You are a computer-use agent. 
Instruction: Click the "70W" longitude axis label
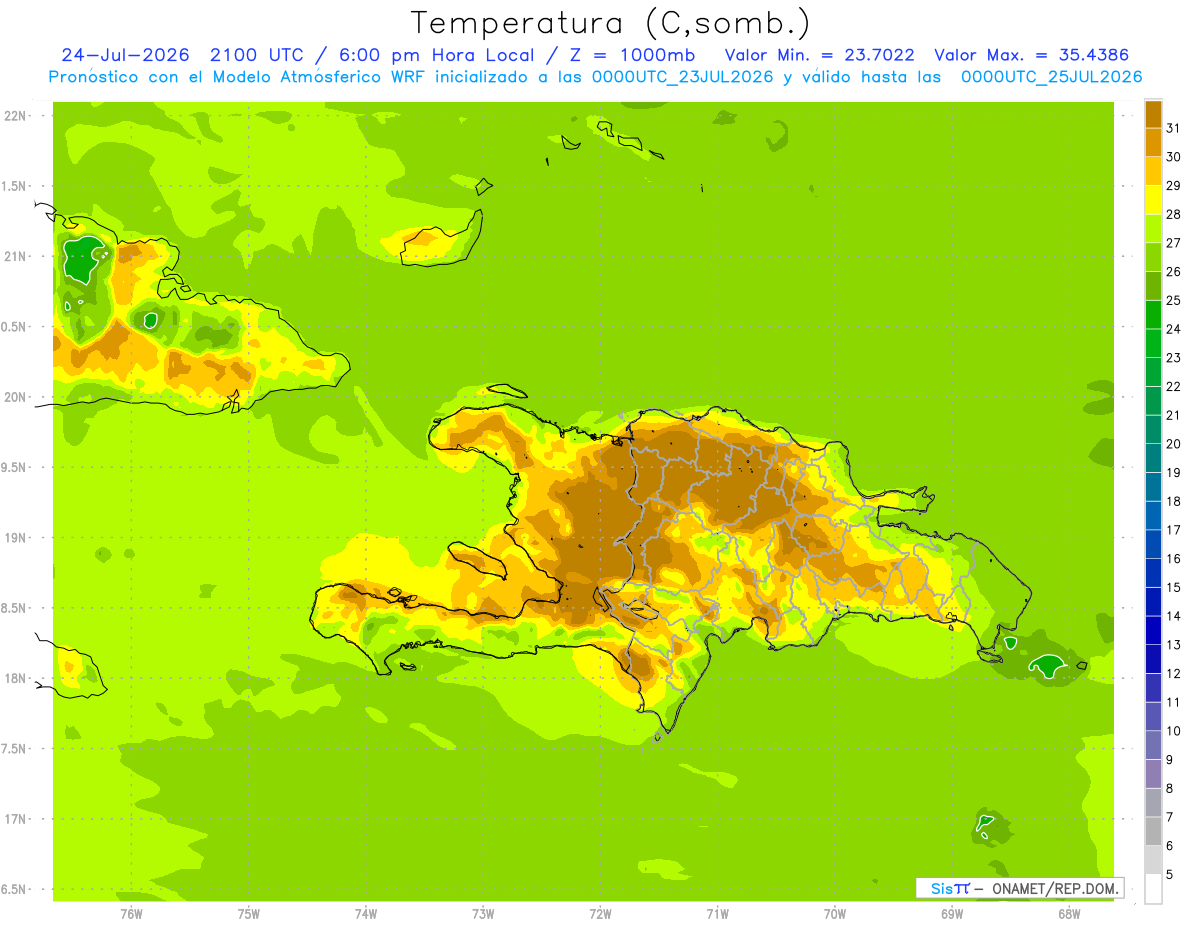coord(835,913)
